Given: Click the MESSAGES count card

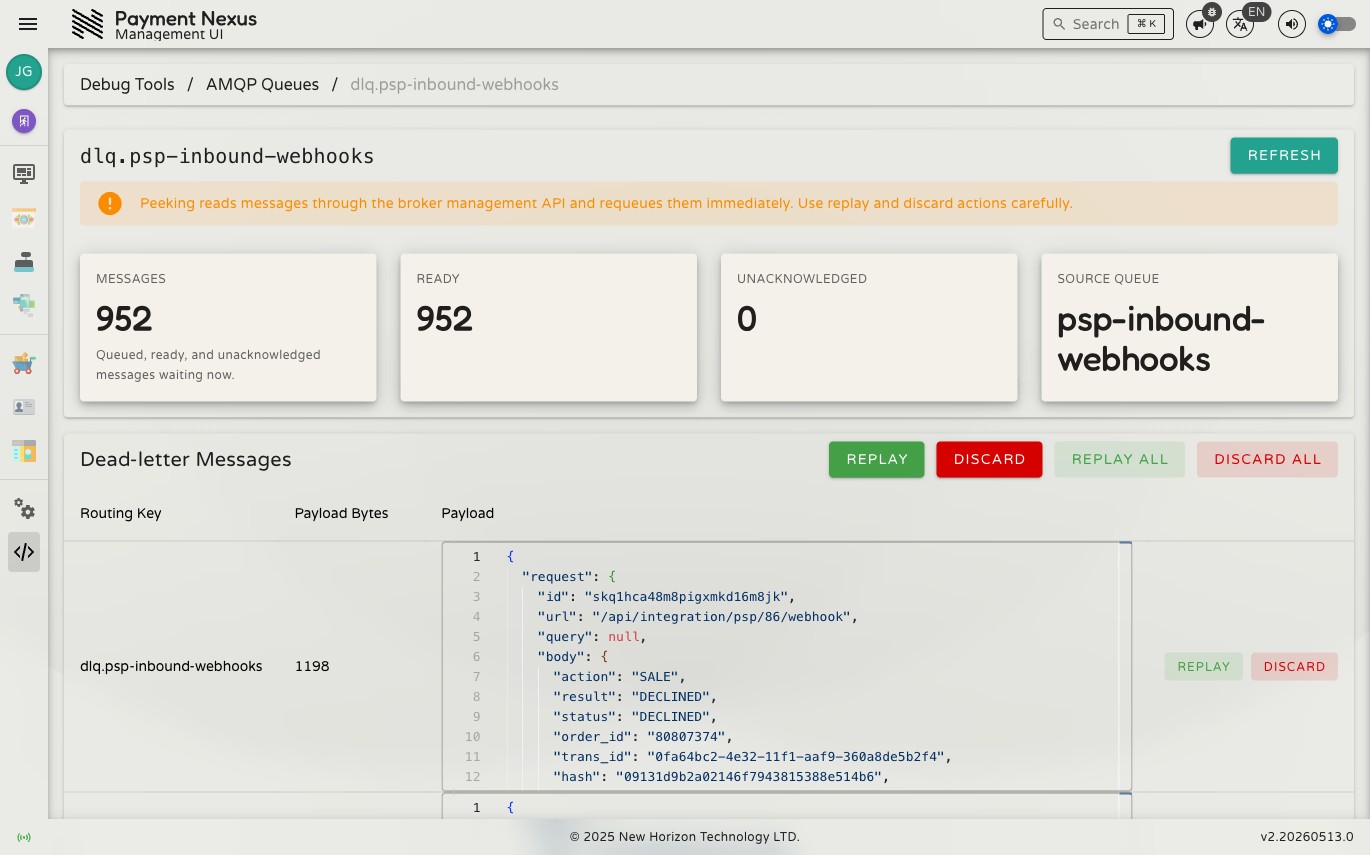Looking at the screenshot, I should (228, 327).
